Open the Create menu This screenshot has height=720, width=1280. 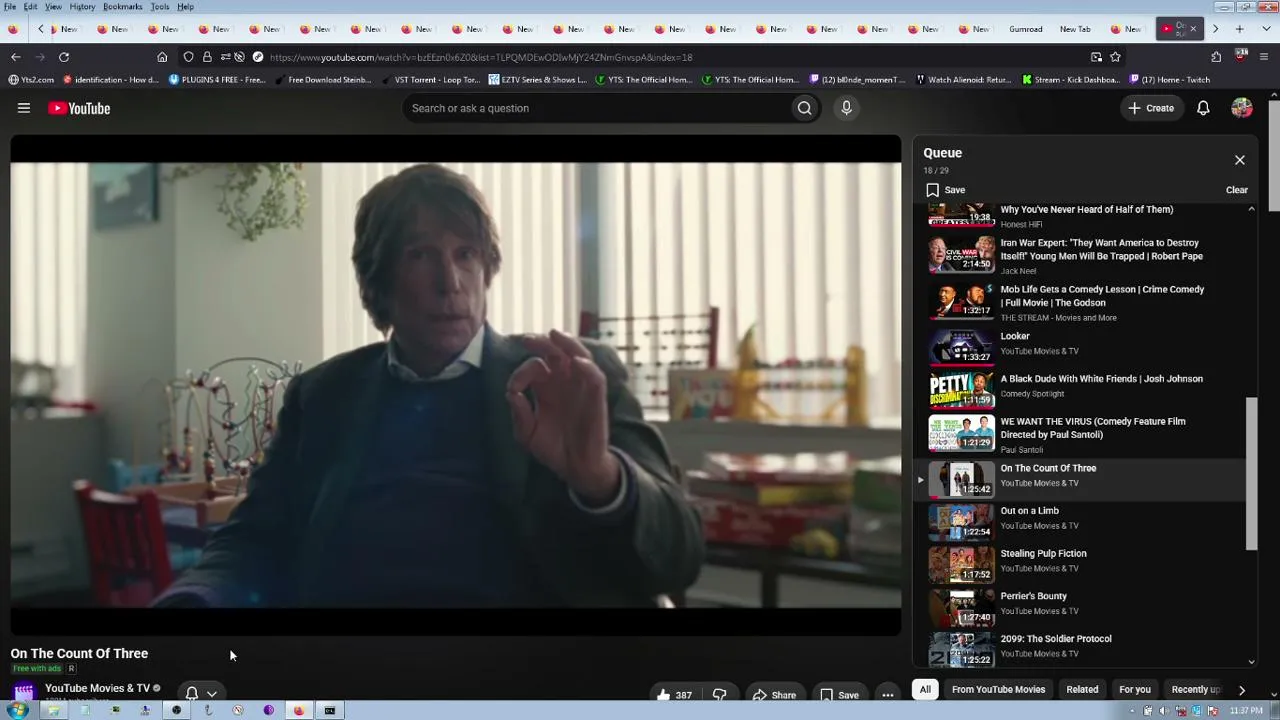(x=1151, y=108)
